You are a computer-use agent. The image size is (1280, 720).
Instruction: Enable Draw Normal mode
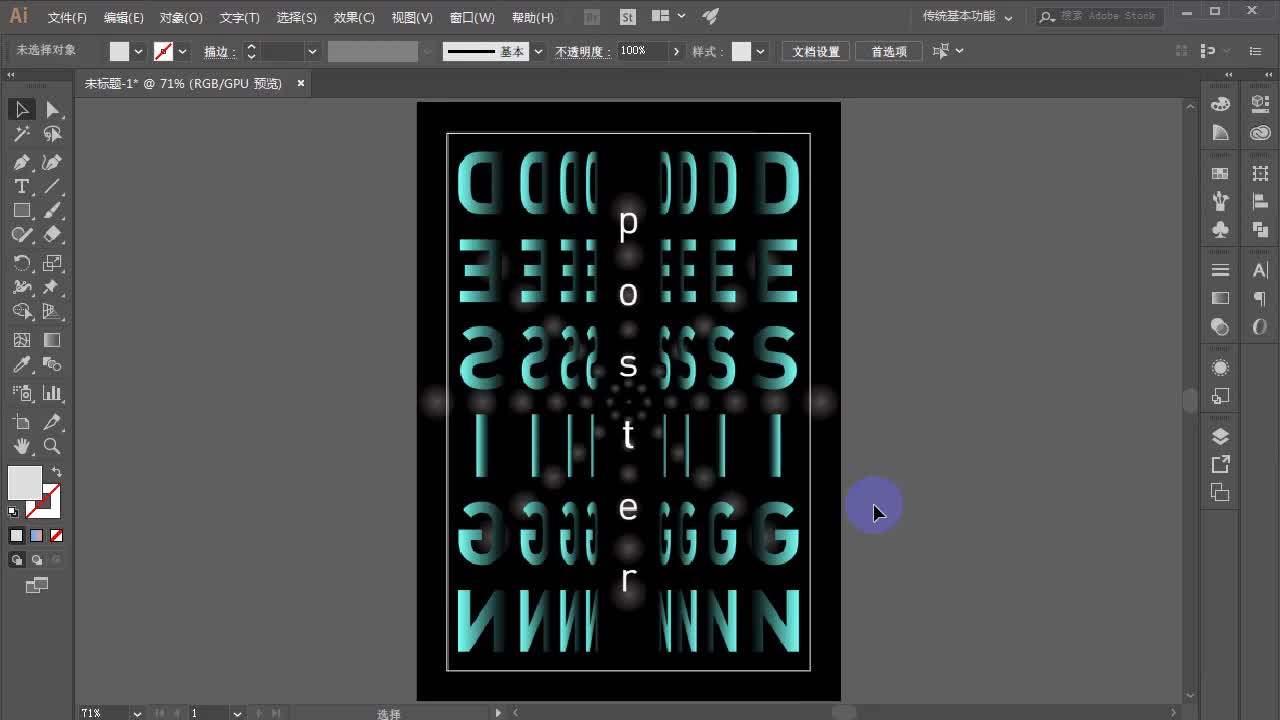pyautogui.click(x=17, y=560)
